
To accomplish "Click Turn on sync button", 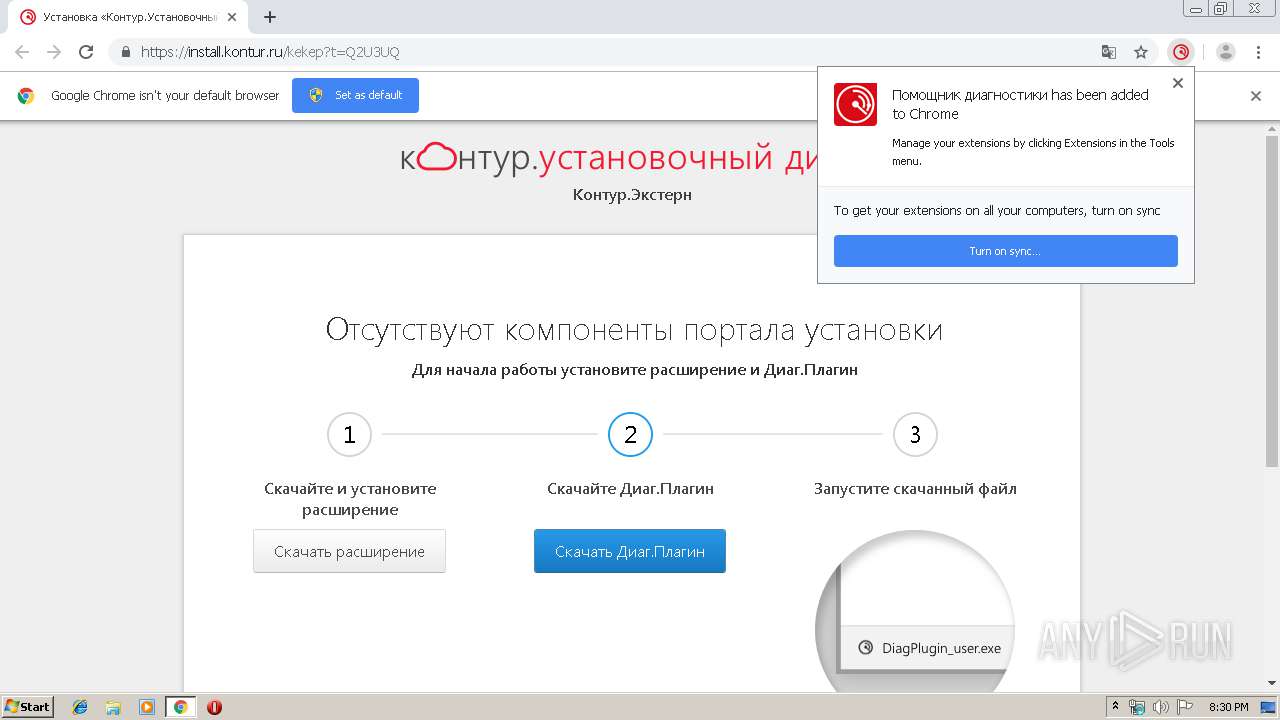I will click(1005, 251).
